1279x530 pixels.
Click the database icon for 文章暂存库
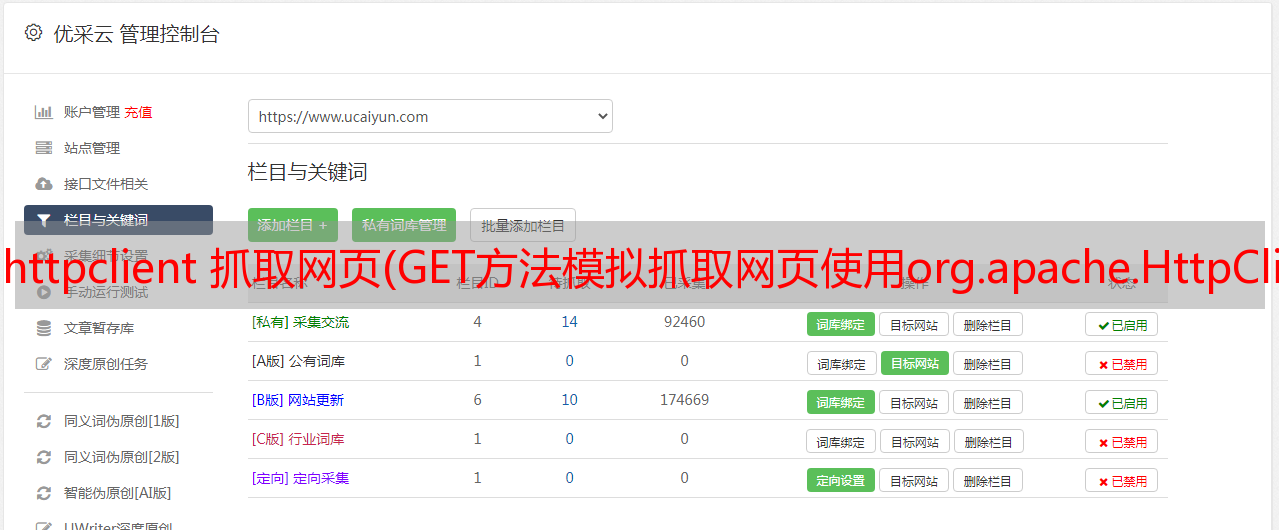coord(43,328)
